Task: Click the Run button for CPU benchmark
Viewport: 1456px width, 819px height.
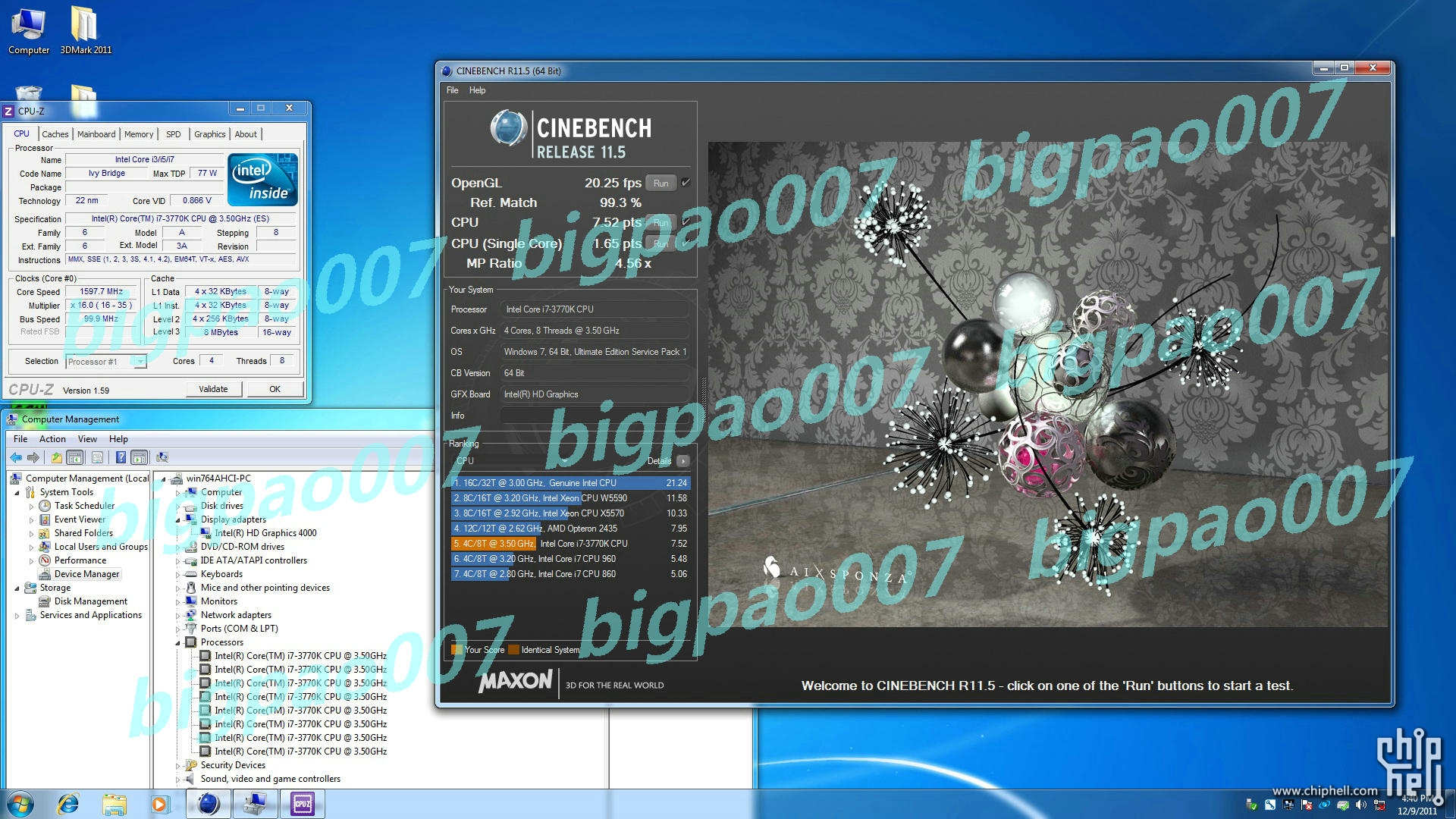Action: pyautogui.click(x=659, y=222)
